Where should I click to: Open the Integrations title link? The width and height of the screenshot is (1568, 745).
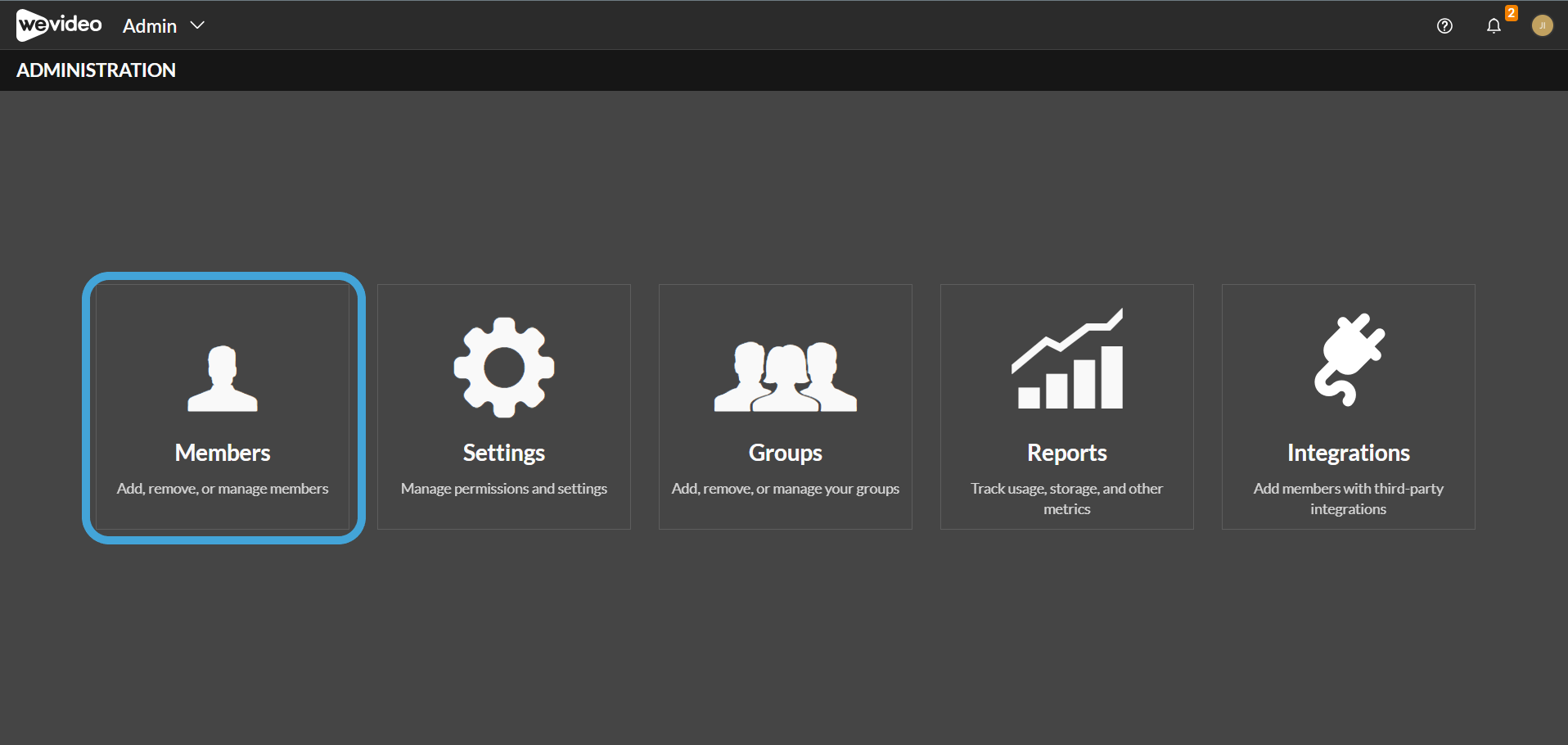pyautogui.click(x=1349, y=454)
